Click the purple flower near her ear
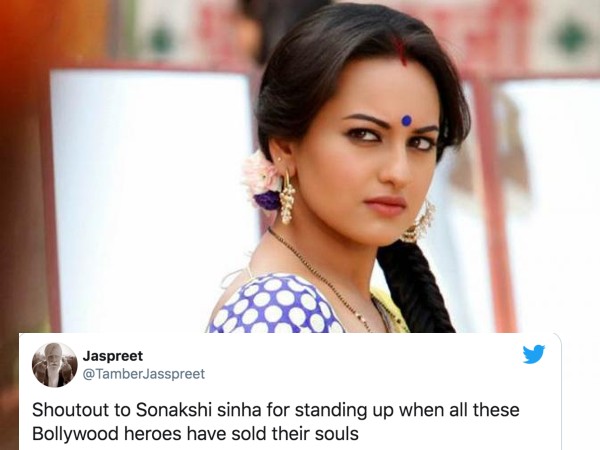Image resolution: width=600 pixels, height=450 pixels. pos(266,201)
